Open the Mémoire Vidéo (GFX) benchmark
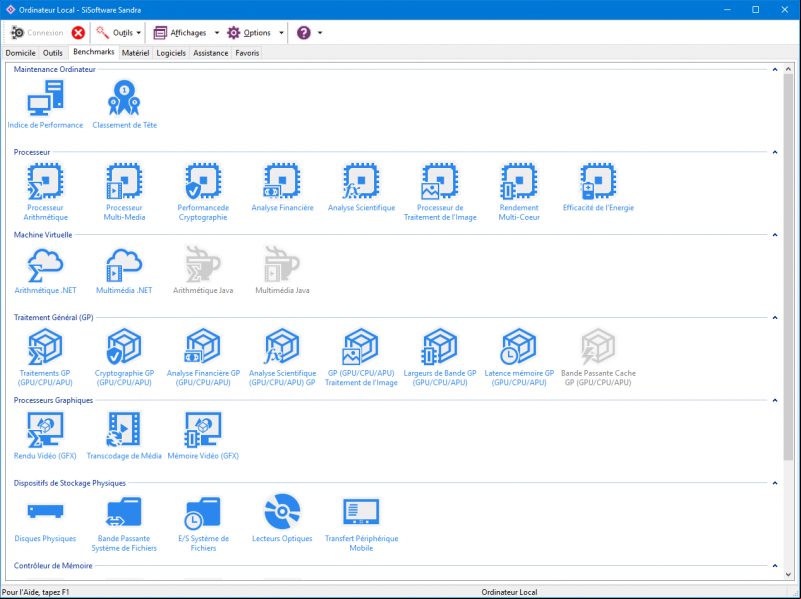 pyautogui.click(x=203, y=436)
